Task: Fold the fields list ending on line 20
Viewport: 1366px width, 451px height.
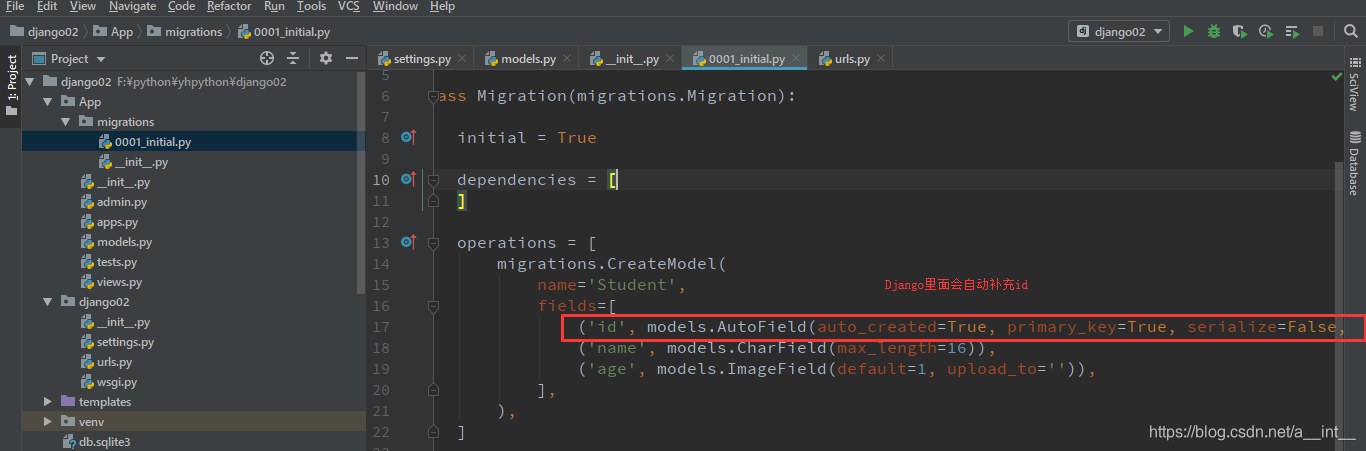Action: click(x=433, y=390)
